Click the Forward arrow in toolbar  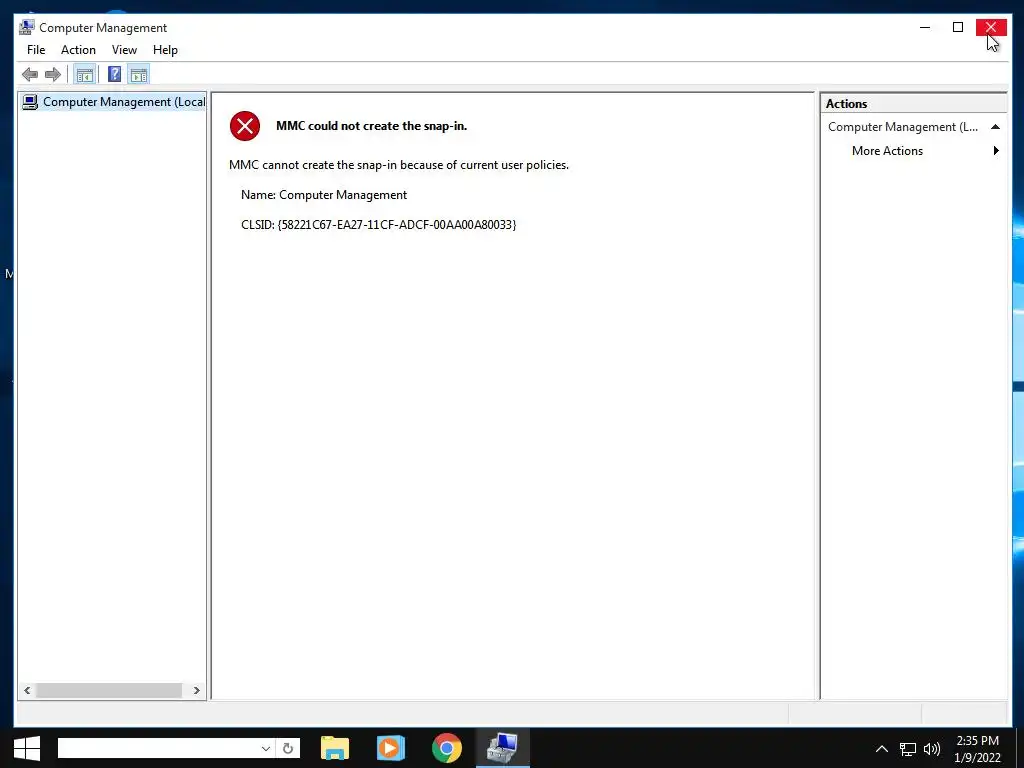pos(53,74)
